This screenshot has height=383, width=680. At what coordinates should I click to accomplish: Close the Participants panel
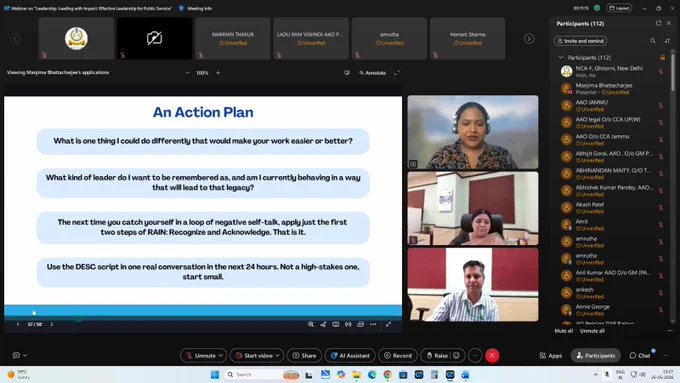click(669, 23)
